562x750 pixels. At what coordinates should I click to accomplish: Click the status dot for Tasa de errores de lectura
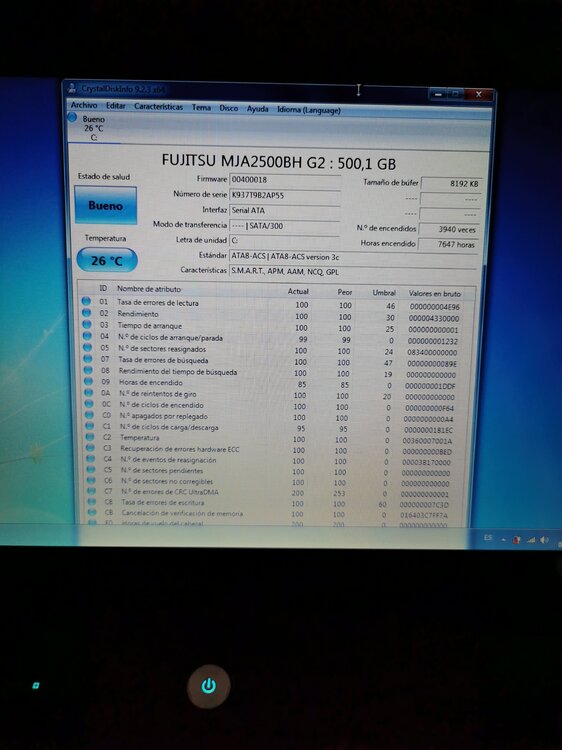pos(86,301)
